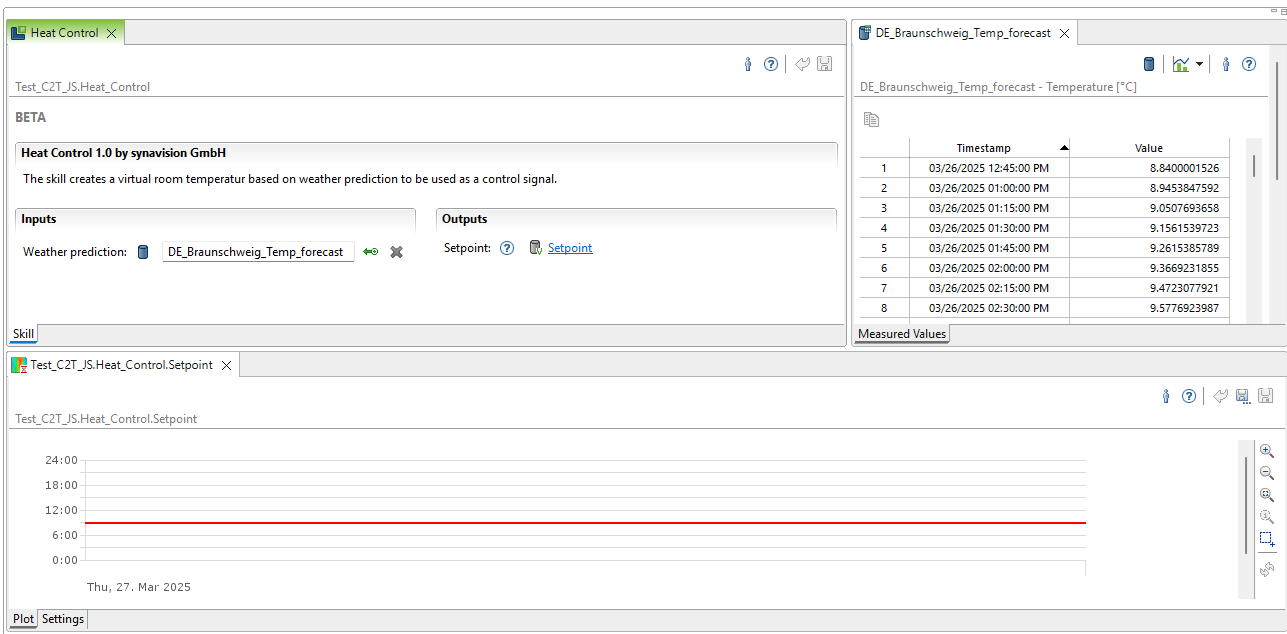The image size is (1287, 634).
Task: Click the link-datapoint green arrow icon
Action: click(371, 252)
